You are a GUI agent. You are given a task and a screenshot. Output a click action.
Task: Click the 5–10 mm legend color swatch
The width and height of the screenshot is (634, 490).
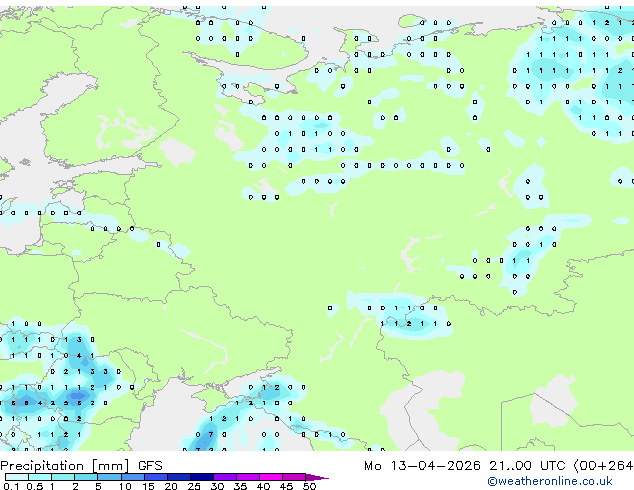coord(109,477)
